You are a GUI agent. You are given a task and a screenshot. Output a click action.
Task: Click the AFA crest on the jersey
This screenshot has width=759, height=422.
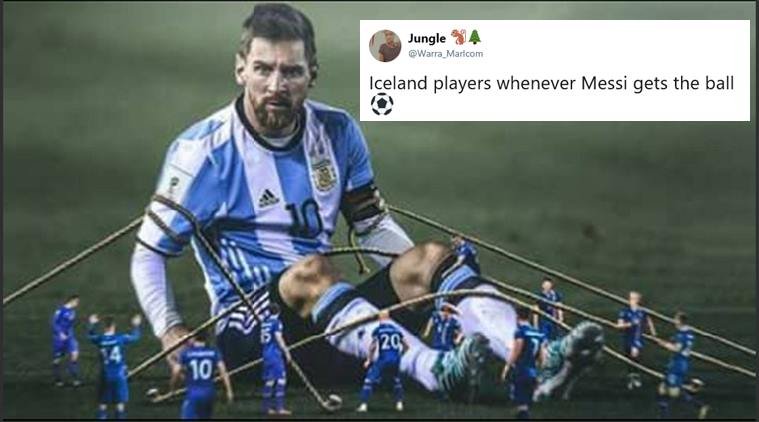pyautogui.click(x=324, y=173)
